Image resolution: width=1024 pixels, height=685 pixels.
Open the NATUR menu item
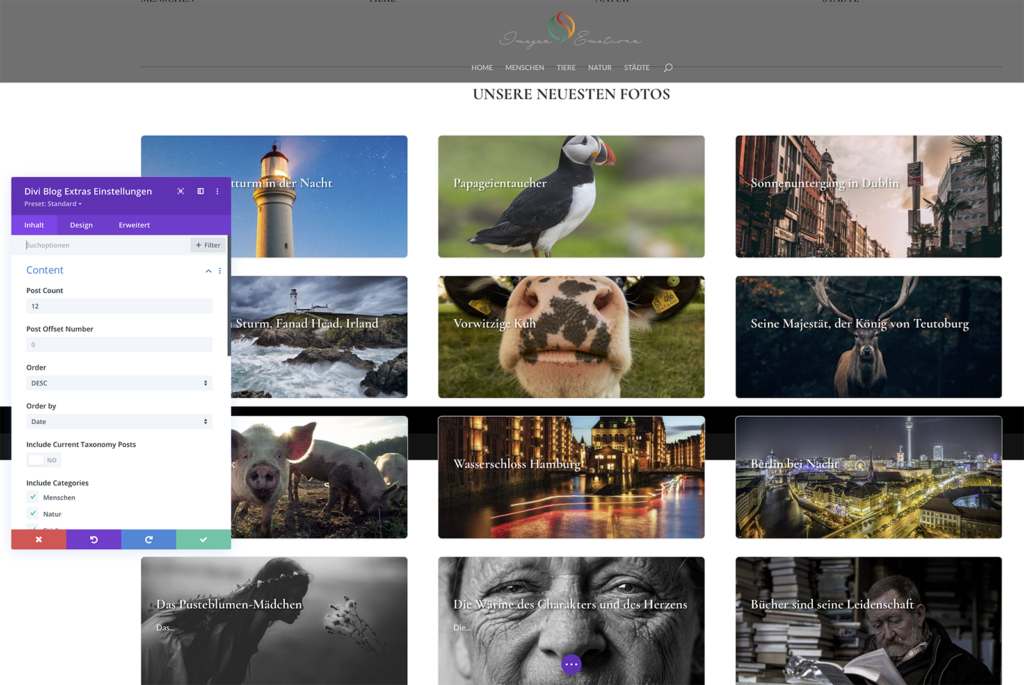pyautogui.click(x=600, y=67)
